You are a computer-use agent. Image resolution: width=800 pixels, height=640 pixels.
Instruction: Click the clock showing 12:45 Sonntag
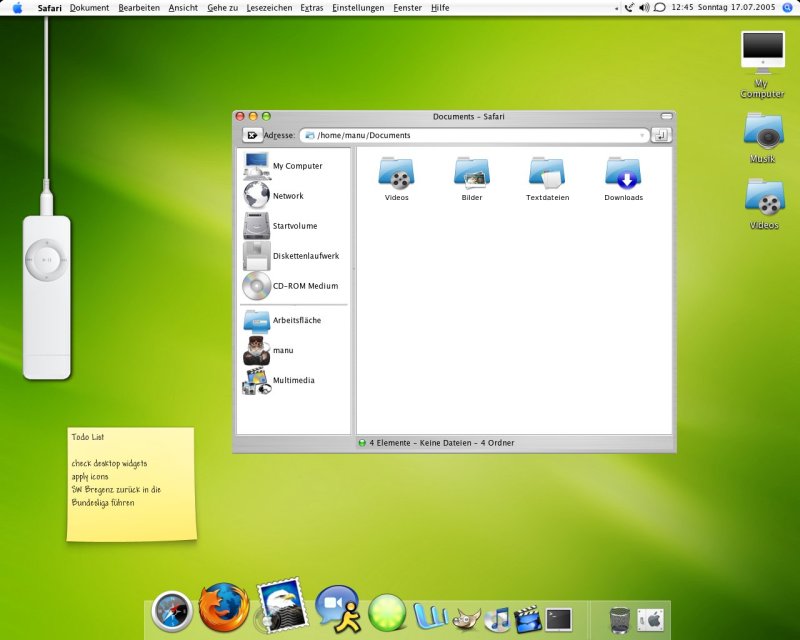pos(723,8)
